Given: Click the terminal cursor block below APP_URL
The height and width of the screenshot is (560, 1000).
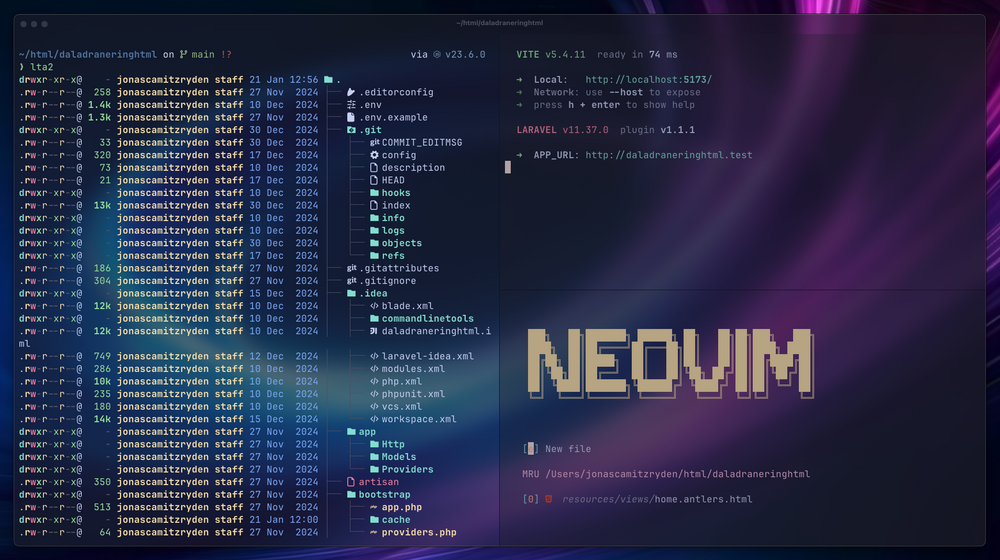Looking at the screenshot, I should point(508,167).
